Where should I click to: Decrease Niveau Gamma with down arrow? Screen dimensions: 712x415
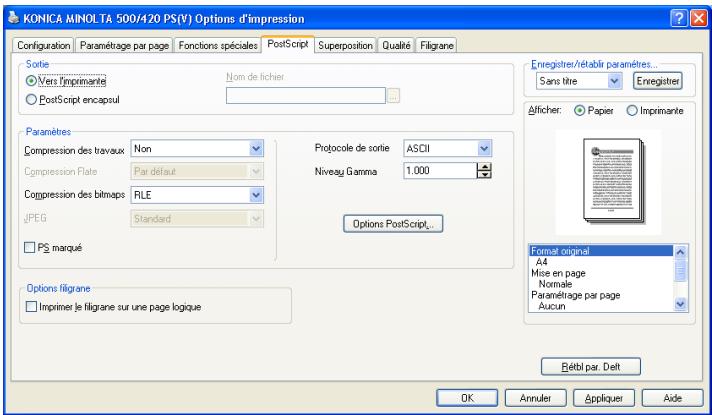tap(485, 175)
